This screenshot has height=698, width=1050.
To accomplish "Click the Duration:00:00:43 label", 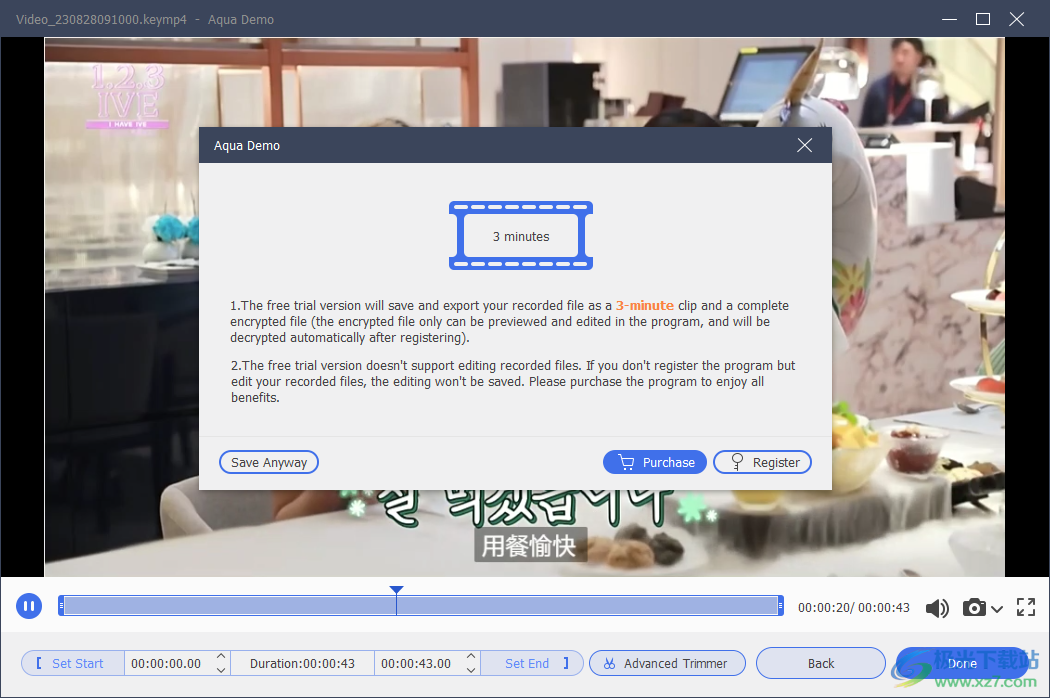I will click(x=302, y=663).
